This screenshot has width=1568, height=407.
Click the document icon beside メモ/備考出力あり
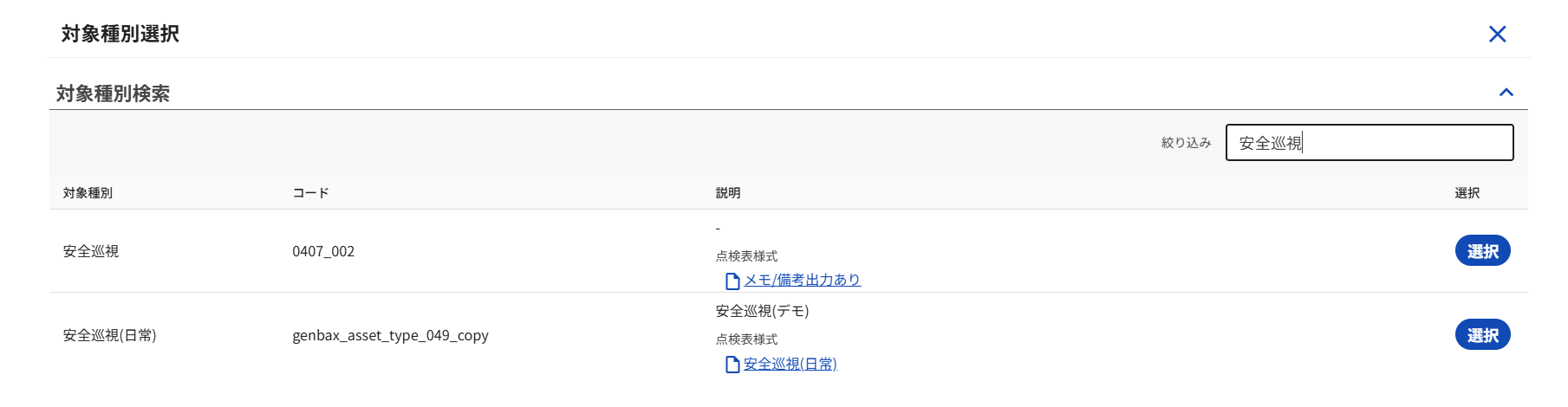(732, 281)
